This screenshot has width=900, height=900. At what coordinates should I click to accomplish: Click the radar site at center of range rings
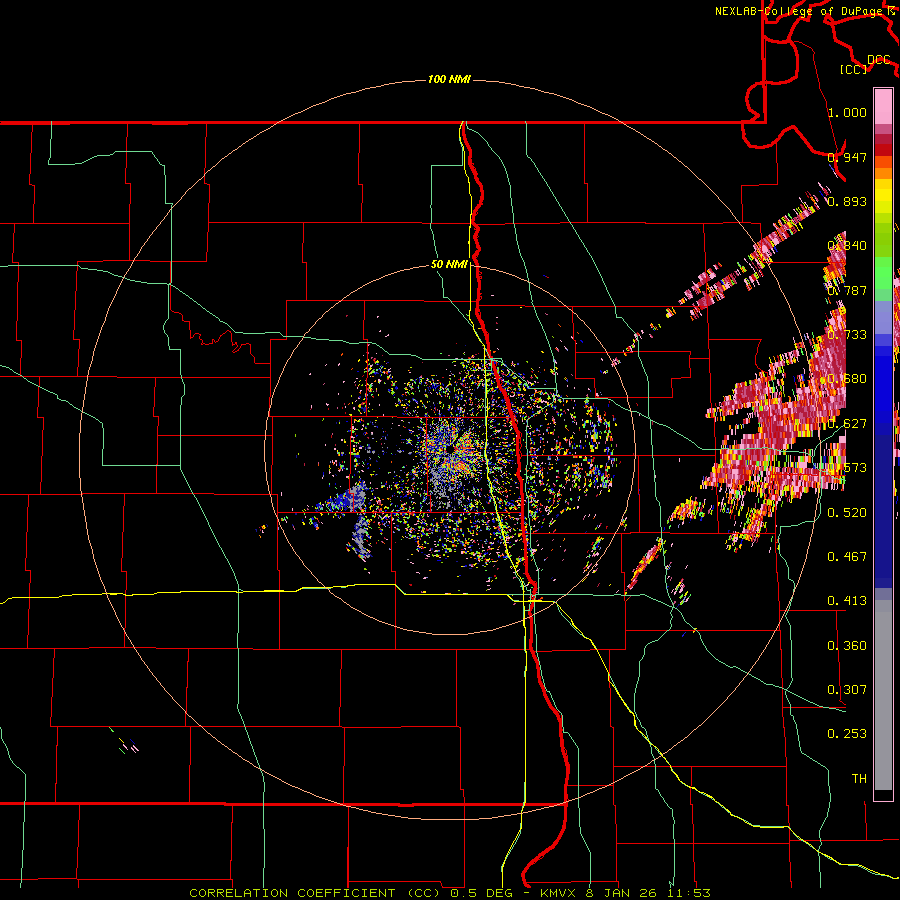coord(450,449)
